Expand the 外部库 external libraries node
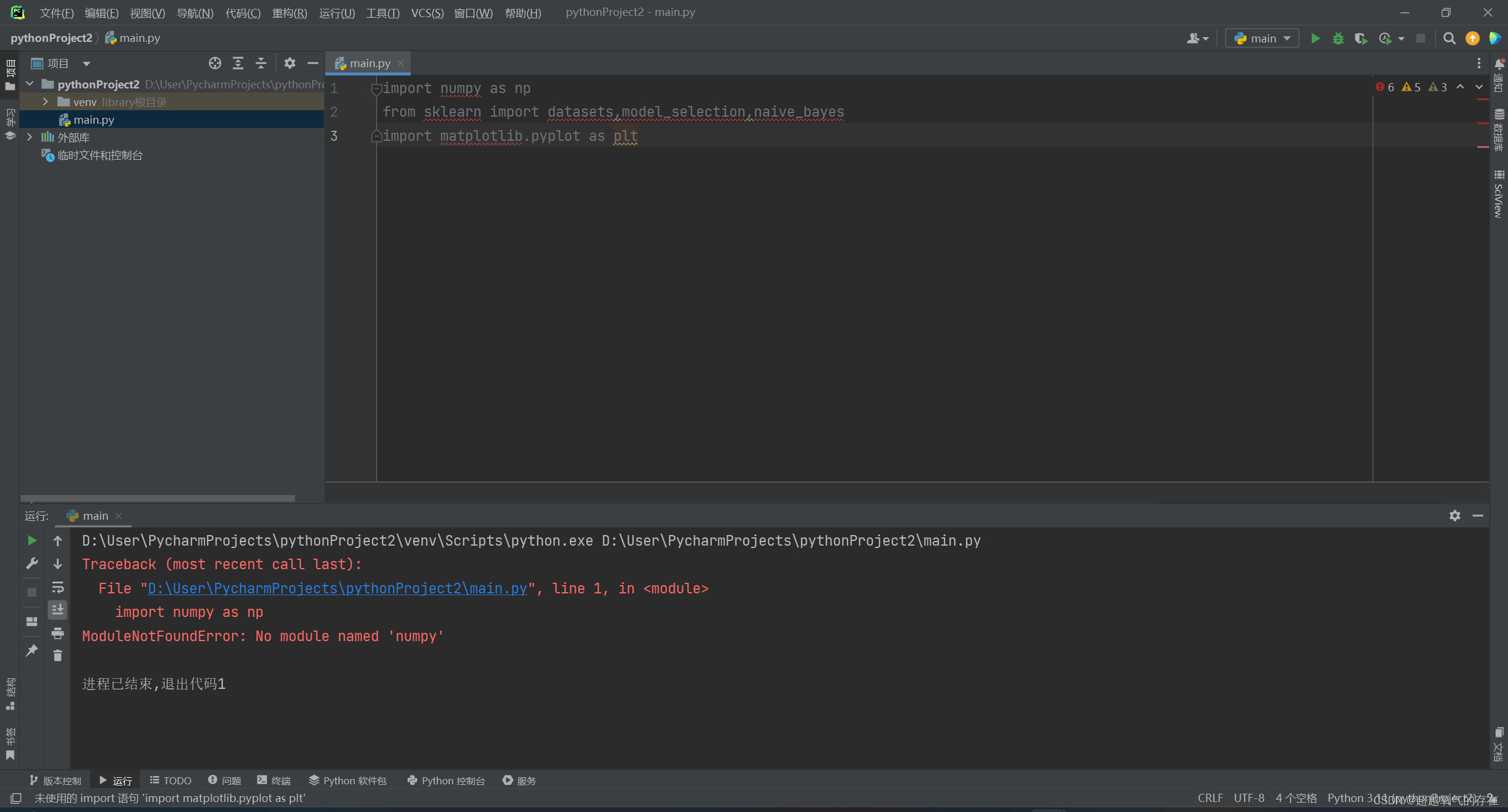The width and height of the screenshot is (1508, 812). [30, 137]
